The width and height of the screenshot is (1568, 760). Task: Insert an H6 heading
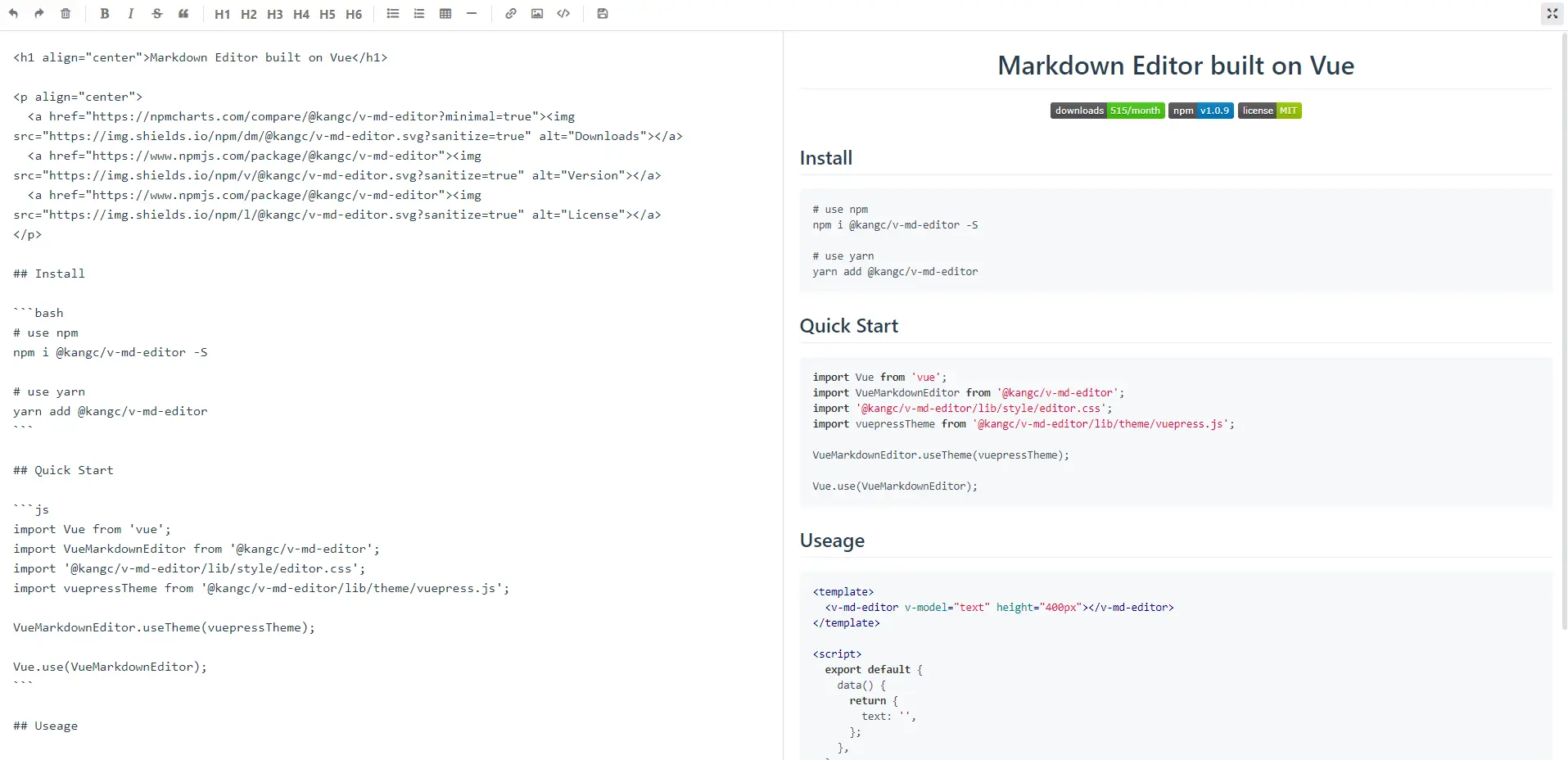(354, 14)
